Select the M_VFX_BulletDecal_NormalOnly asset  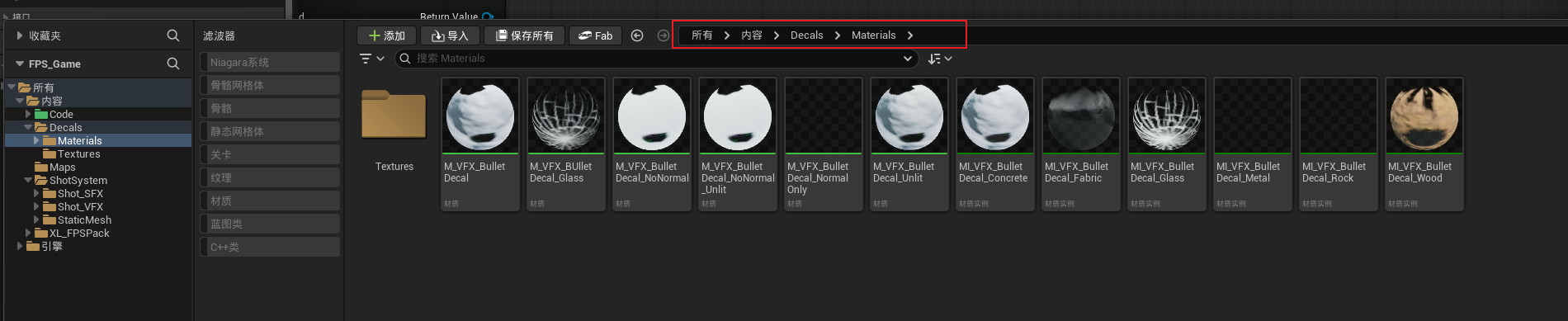(x=824, y=144)
